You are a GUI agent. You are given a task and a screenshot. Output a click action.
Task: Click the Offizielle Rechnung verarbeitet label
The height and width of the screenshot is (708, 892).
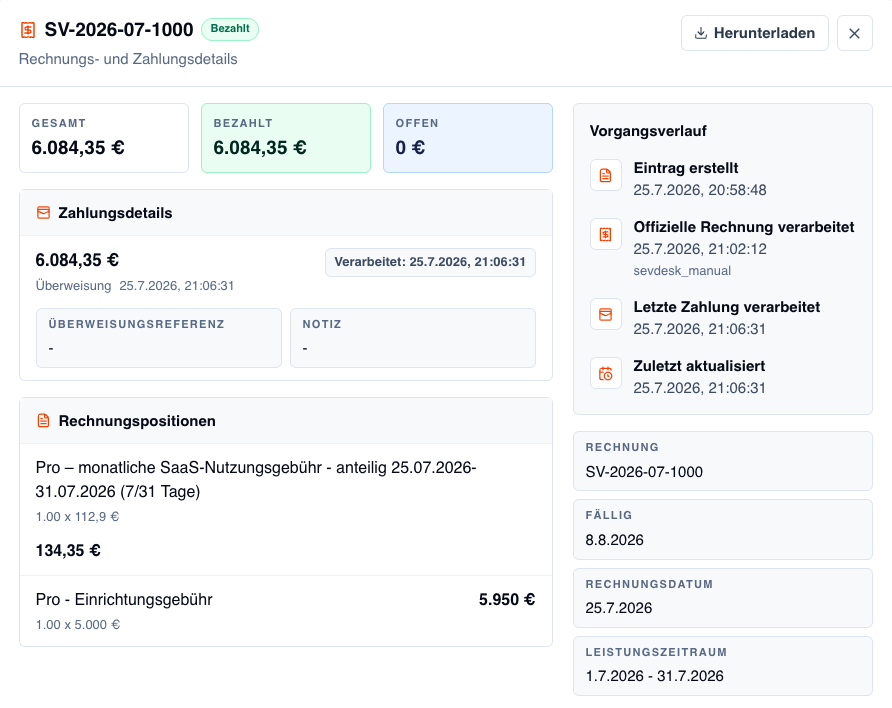tap(744, 227)
